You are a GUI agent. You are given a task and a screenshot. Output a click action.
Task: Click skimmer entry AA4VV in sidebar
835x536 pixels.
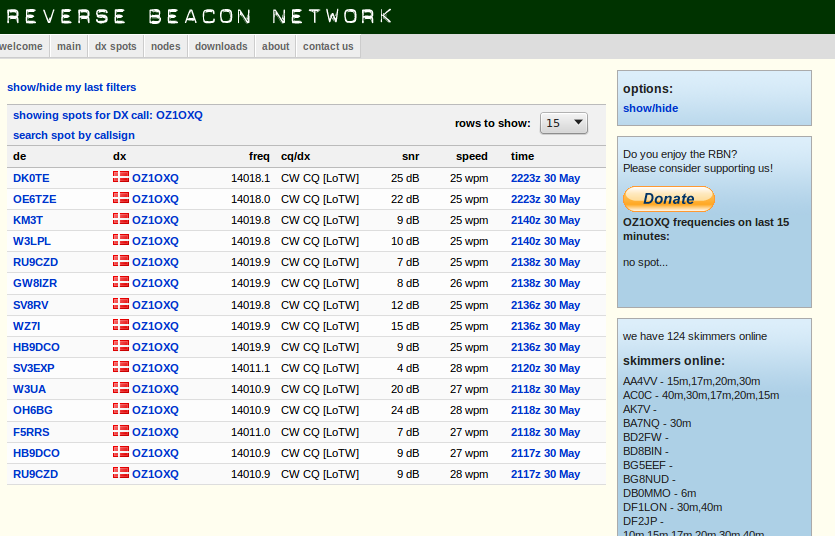pyautogui.click(x=692, y=381)
